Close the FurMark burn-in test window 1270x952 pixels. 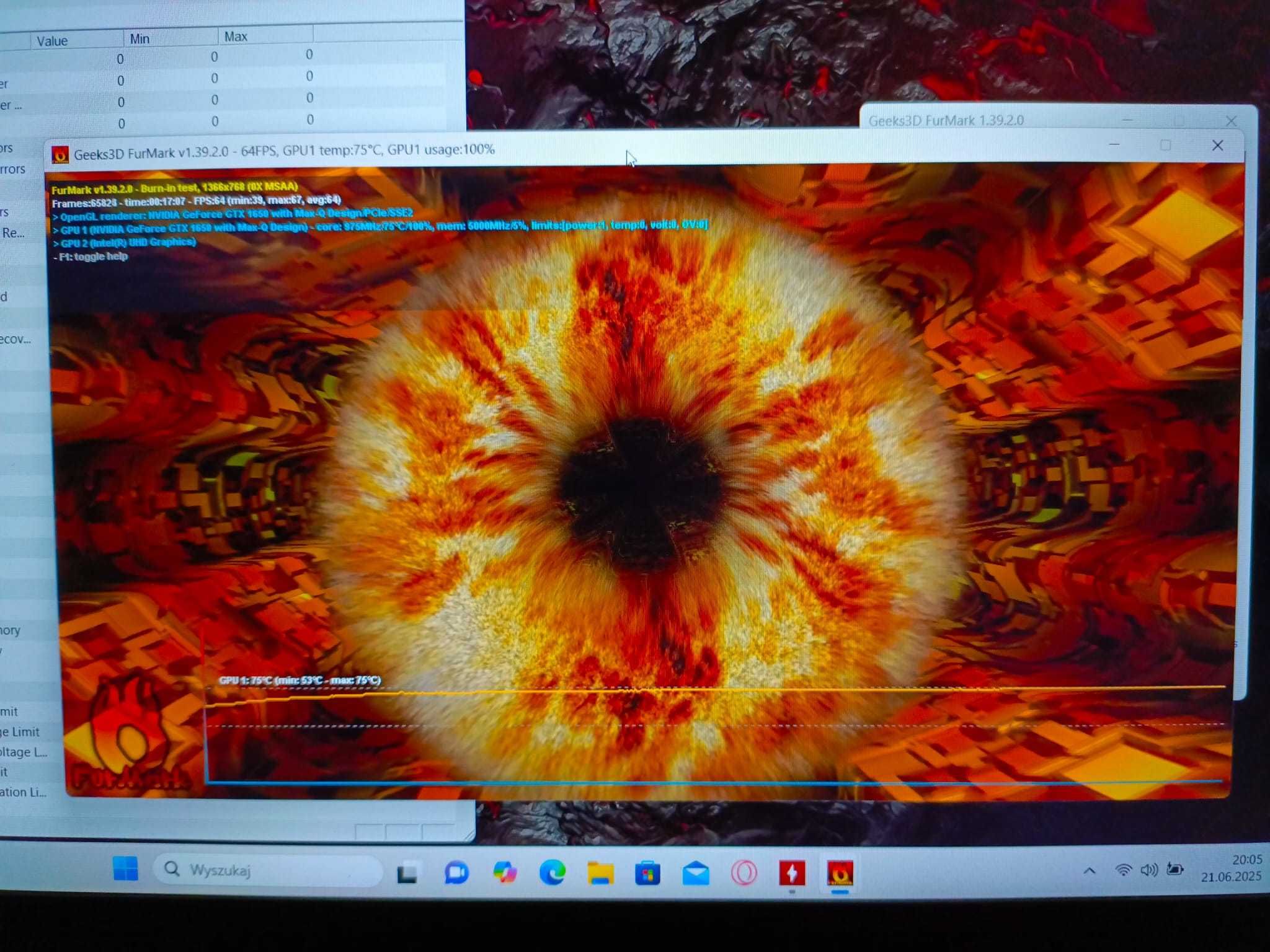coord(1217,145)
